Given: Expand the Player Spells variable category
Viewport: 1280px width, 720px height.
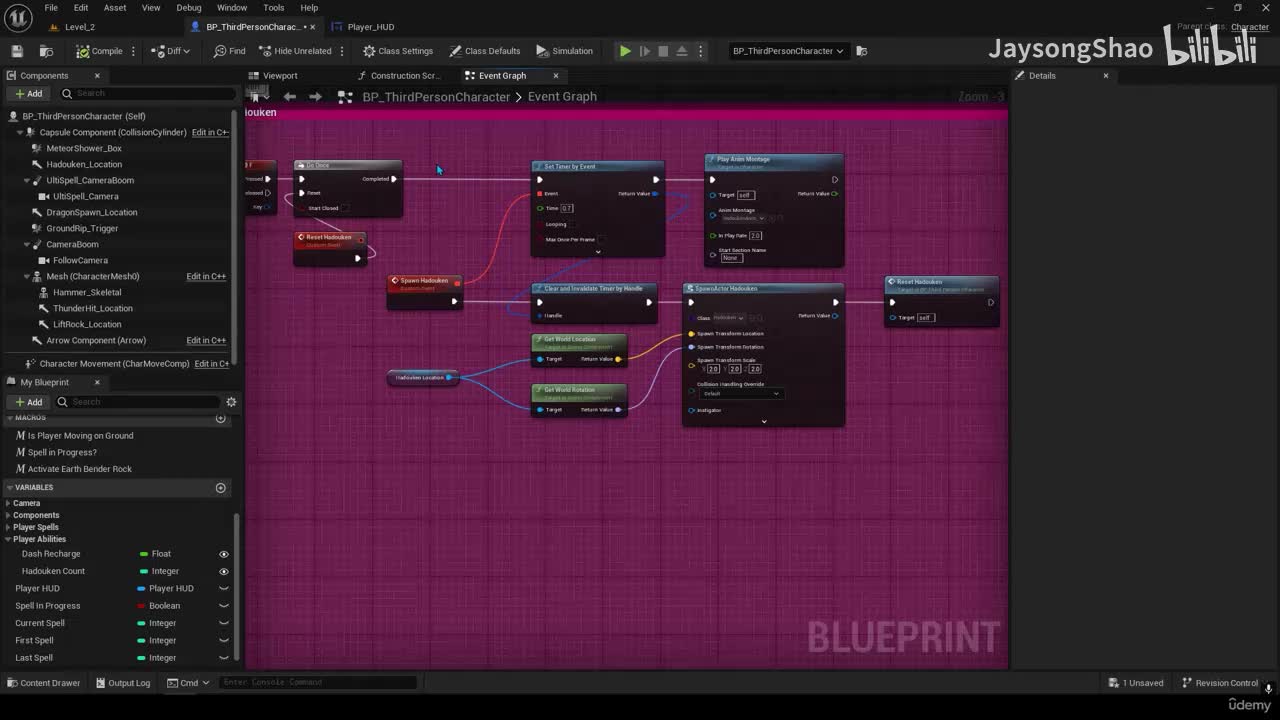Looking at the screenshot, I should (9, 527).
